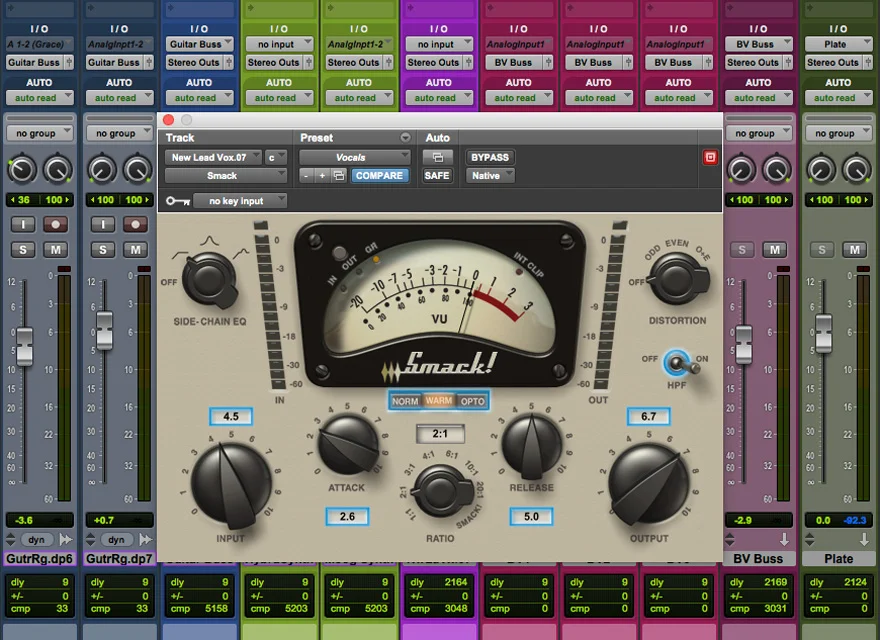
Task: Open the insert position c dropdown
Action: pyautogui.click(x=275, y=157)
